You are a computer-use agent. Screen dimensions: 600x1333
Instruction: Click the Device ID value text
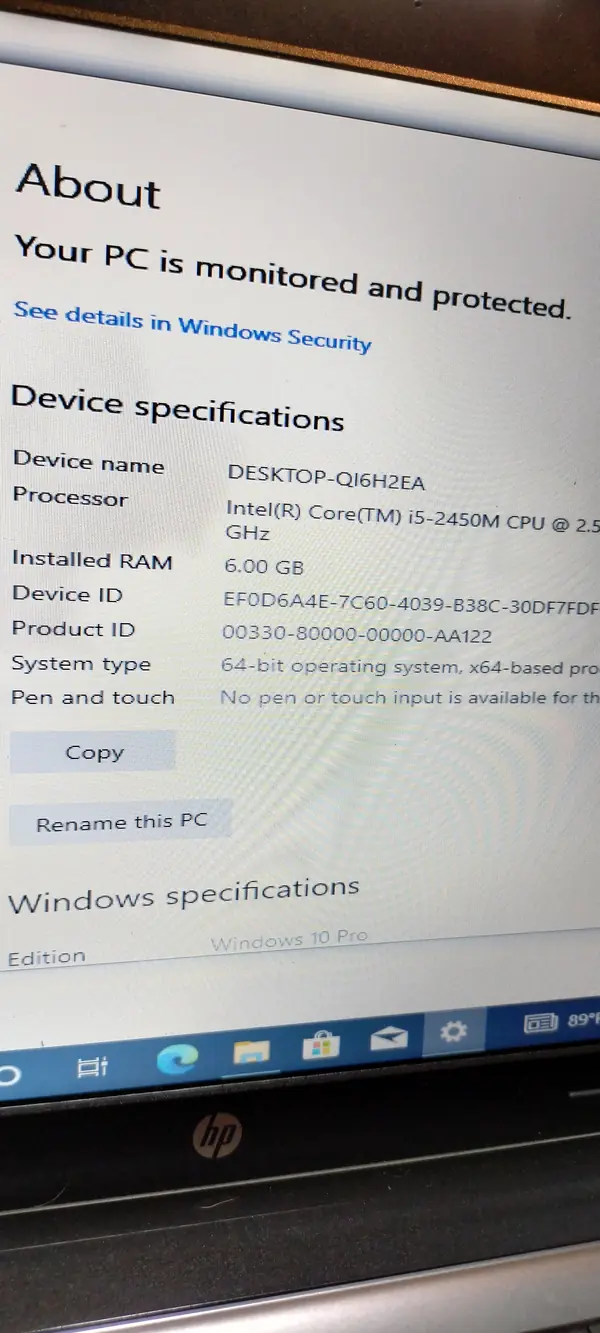point(410,603)
